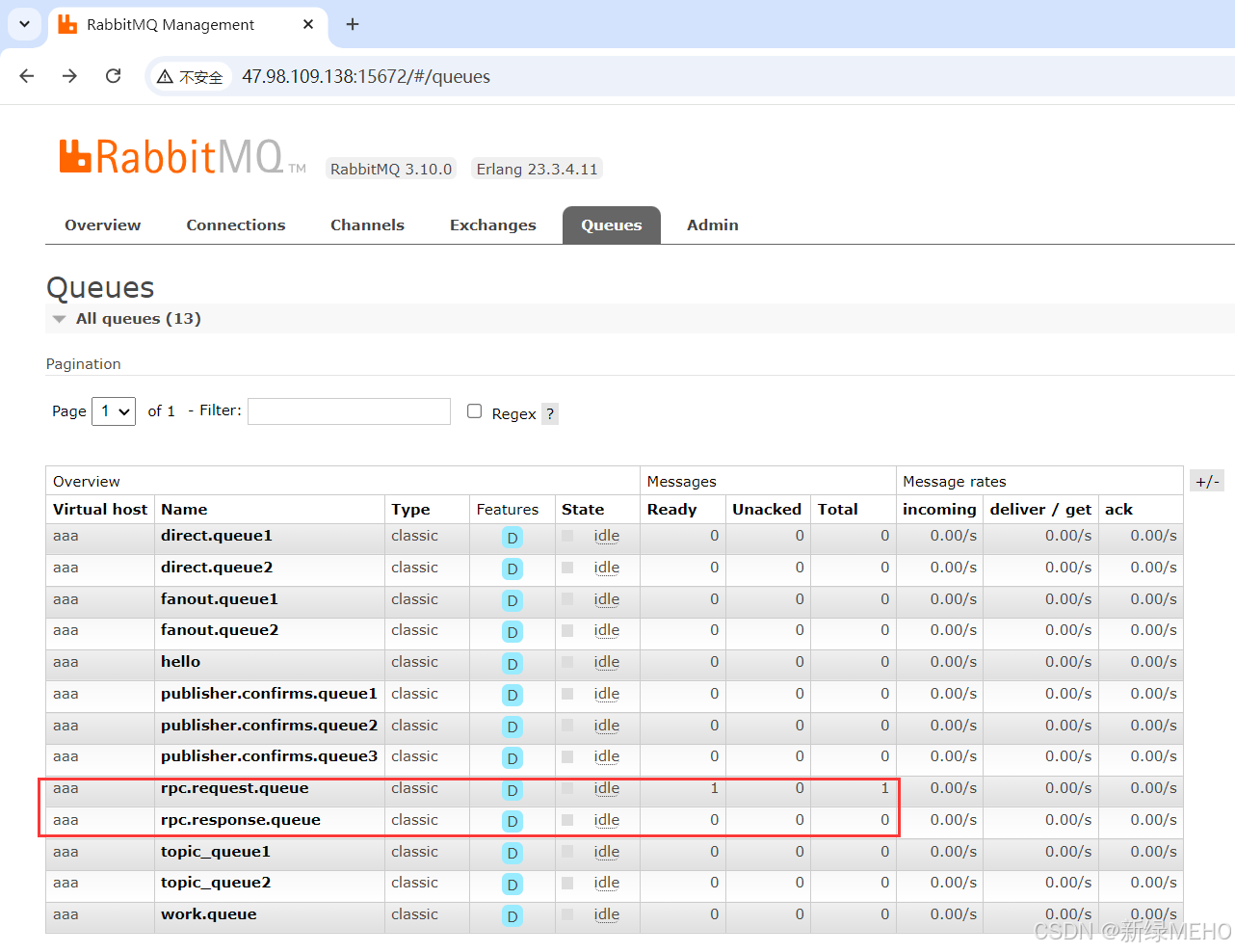Click the D durable badge on hello queue
This screenshot has height=952, width=1235.
pyautogui.click(x=512, y=664)
